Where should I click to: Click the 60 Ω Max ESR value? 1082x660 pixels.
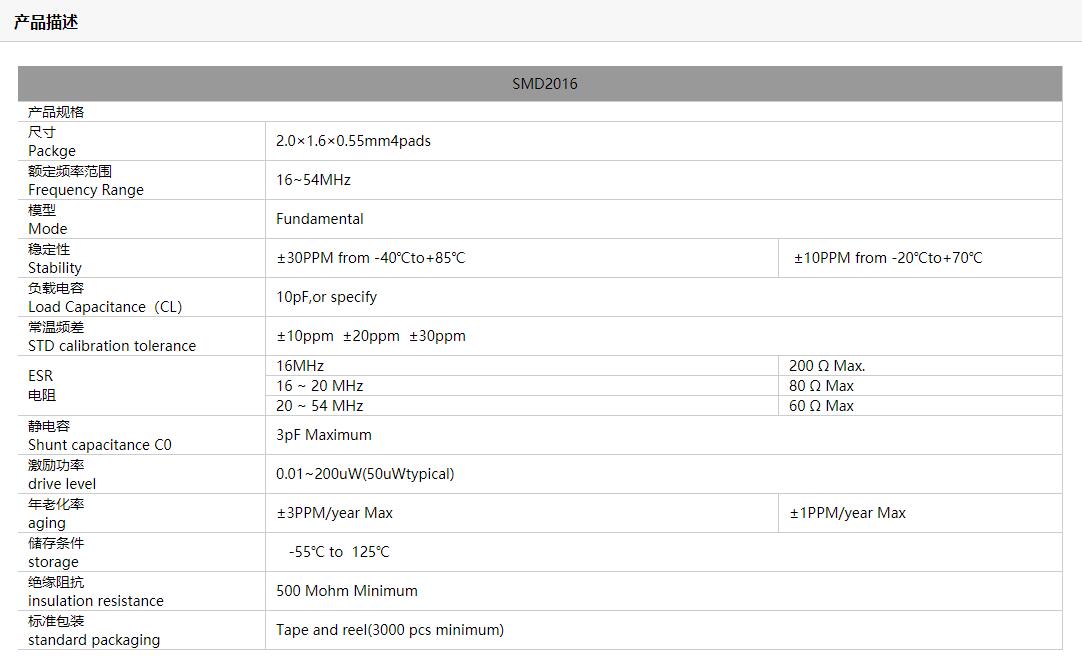click(821, 406)
